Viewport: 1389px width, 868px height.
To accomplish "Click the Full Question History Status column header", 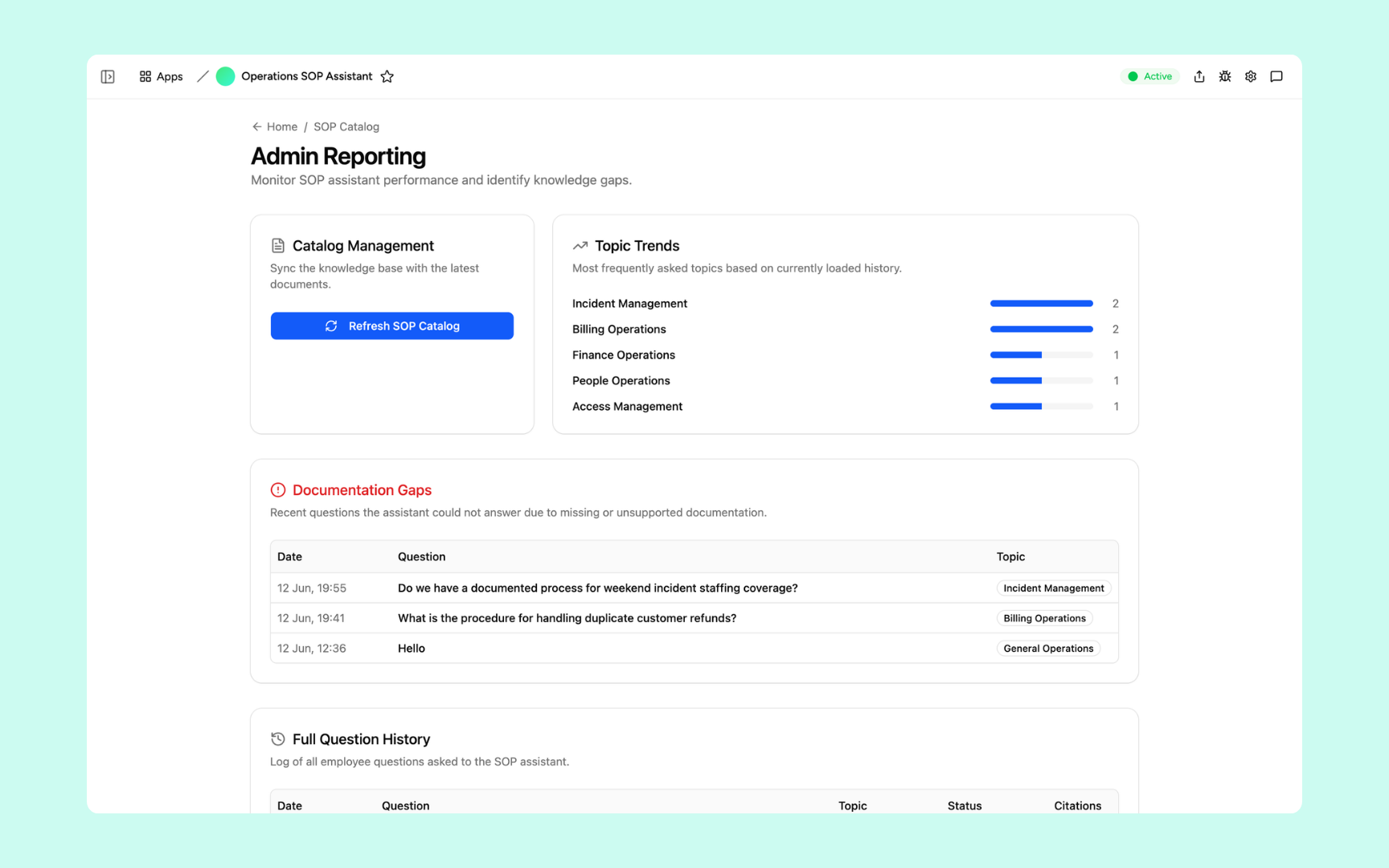I will (965, 805).
